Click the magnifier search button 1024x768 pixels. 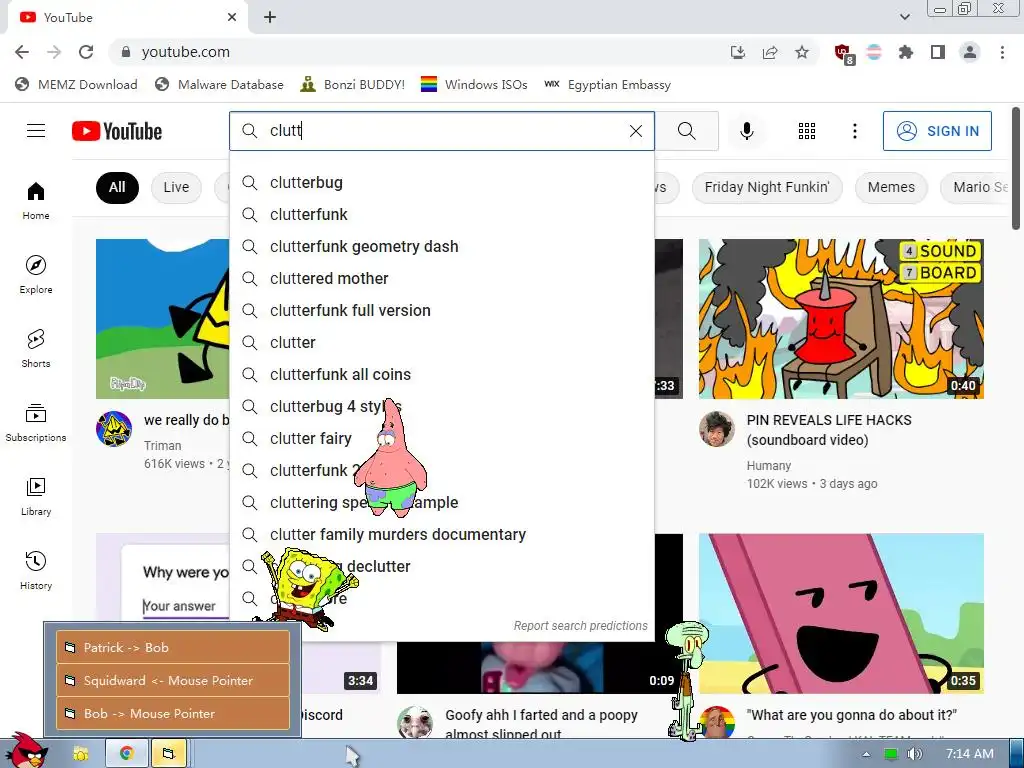coord(686,131)
